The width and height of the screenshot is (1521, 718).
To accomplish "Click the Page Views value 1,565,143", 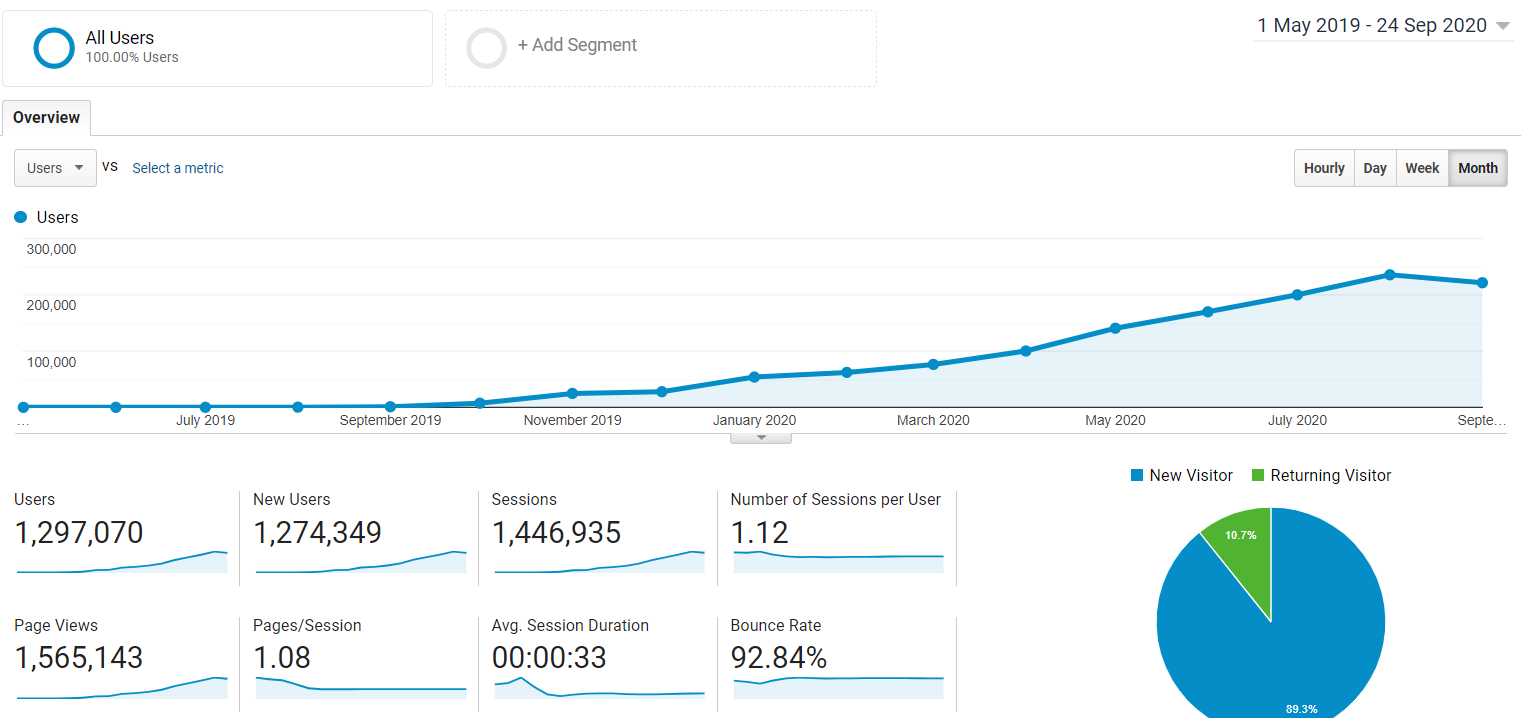I will 79,658.
